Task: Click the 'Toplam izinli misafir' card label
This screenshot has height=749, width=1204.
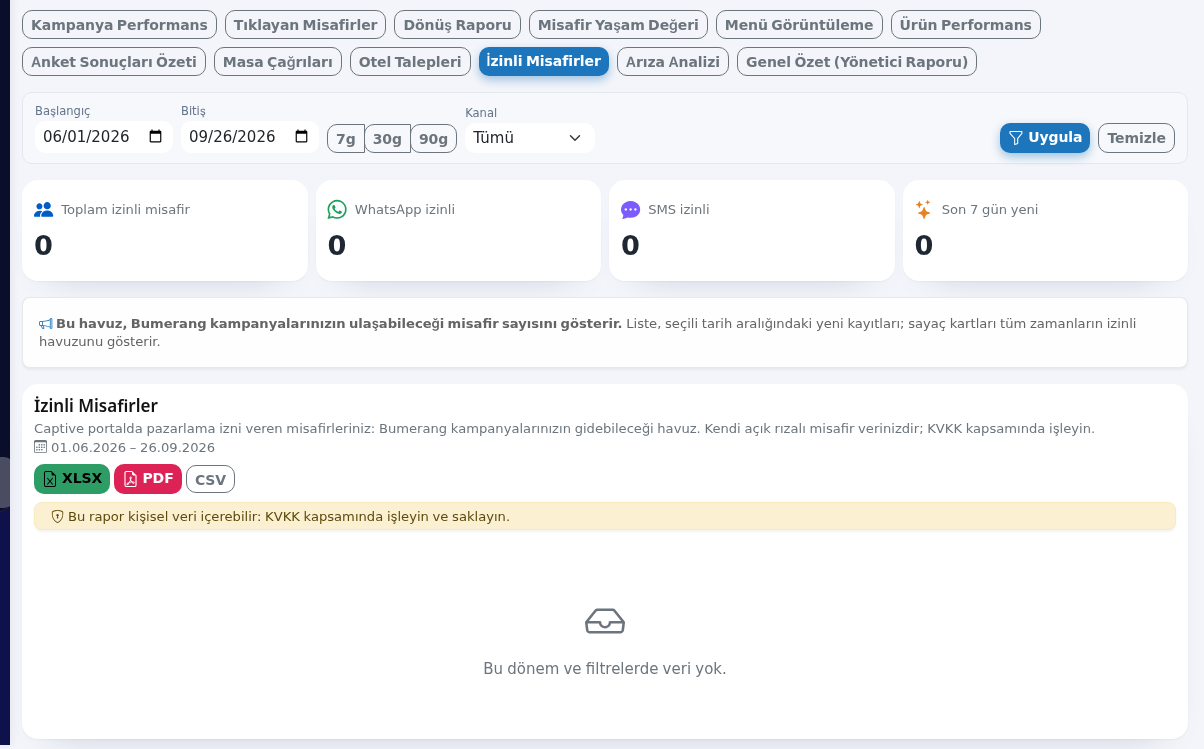Action: pos(125,209)
